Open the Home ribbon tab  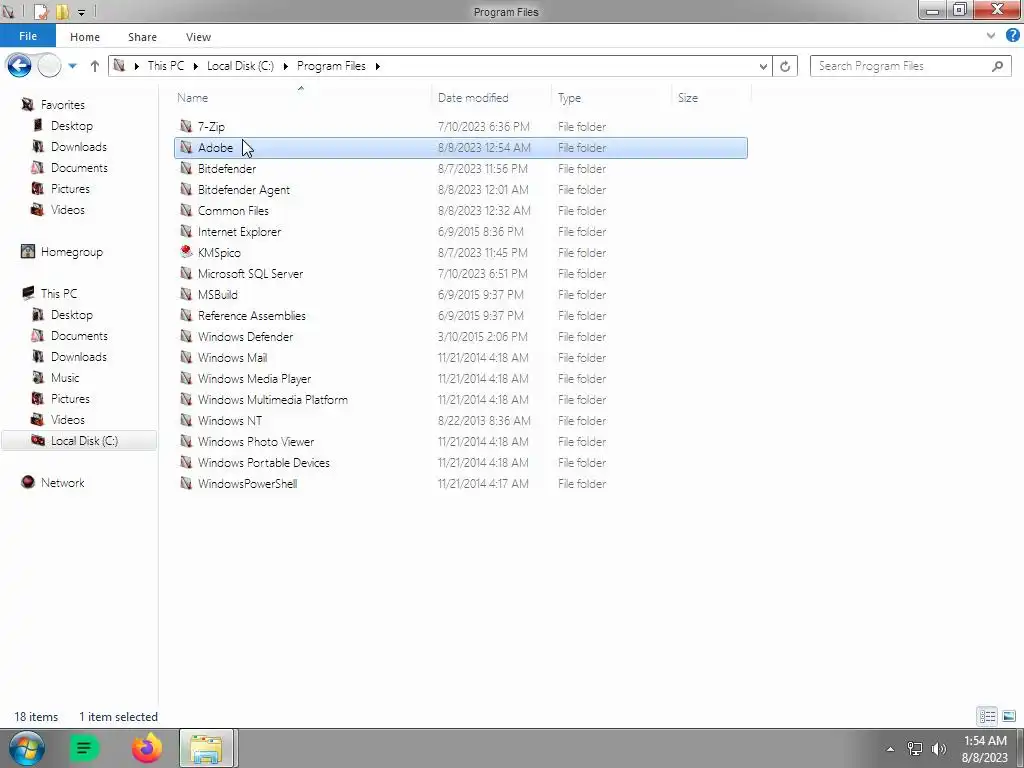[x=85, y=37]
